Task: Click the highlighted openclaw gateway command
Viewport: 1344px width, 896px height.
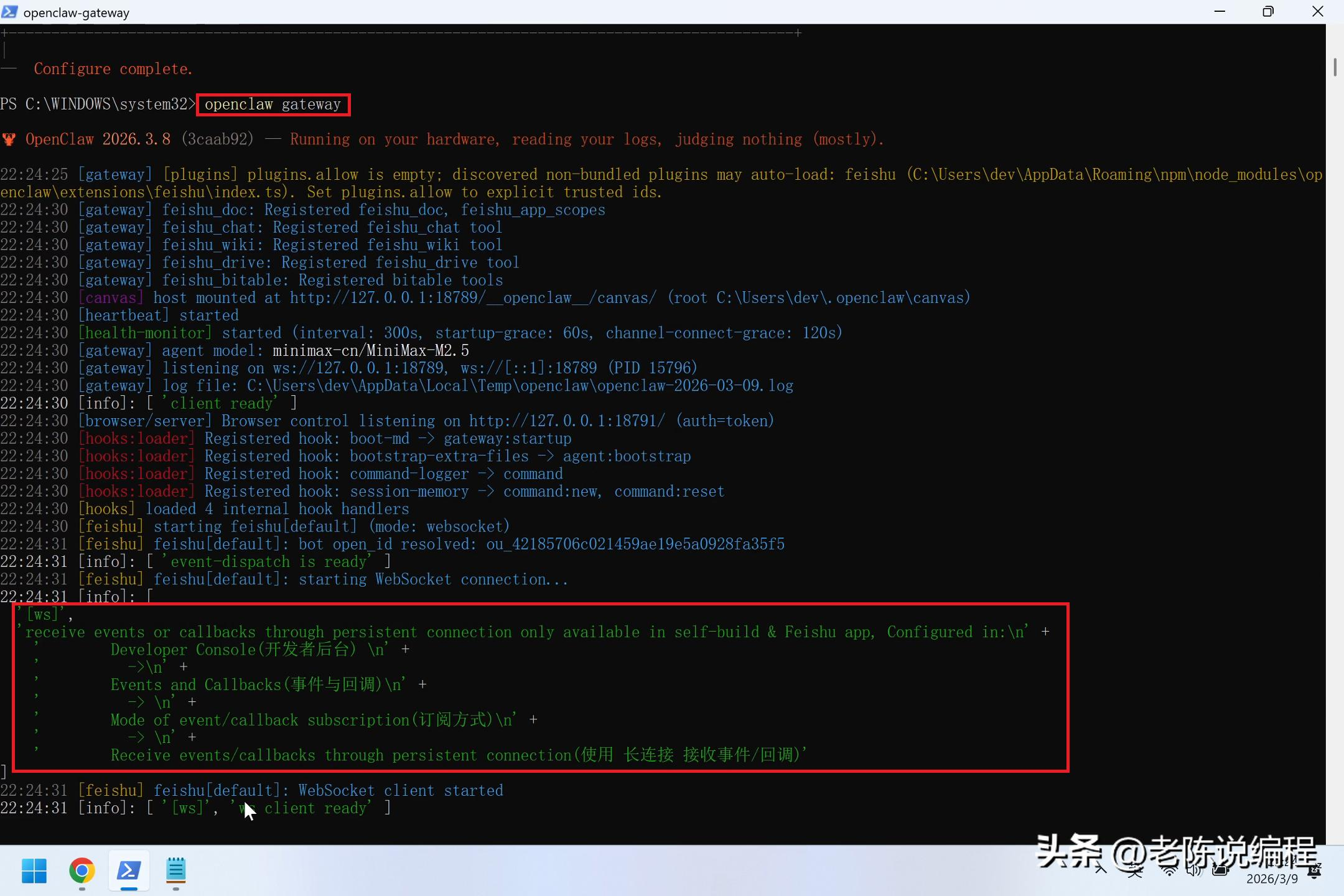Action: pyautogui.click(x=273, y=105)
